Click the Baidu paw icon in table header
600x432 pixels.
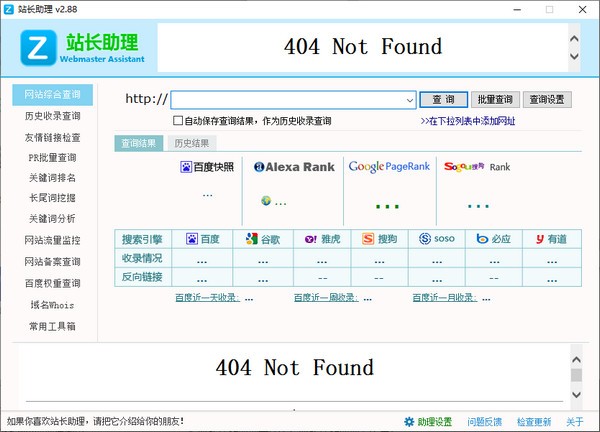point(191,239)
